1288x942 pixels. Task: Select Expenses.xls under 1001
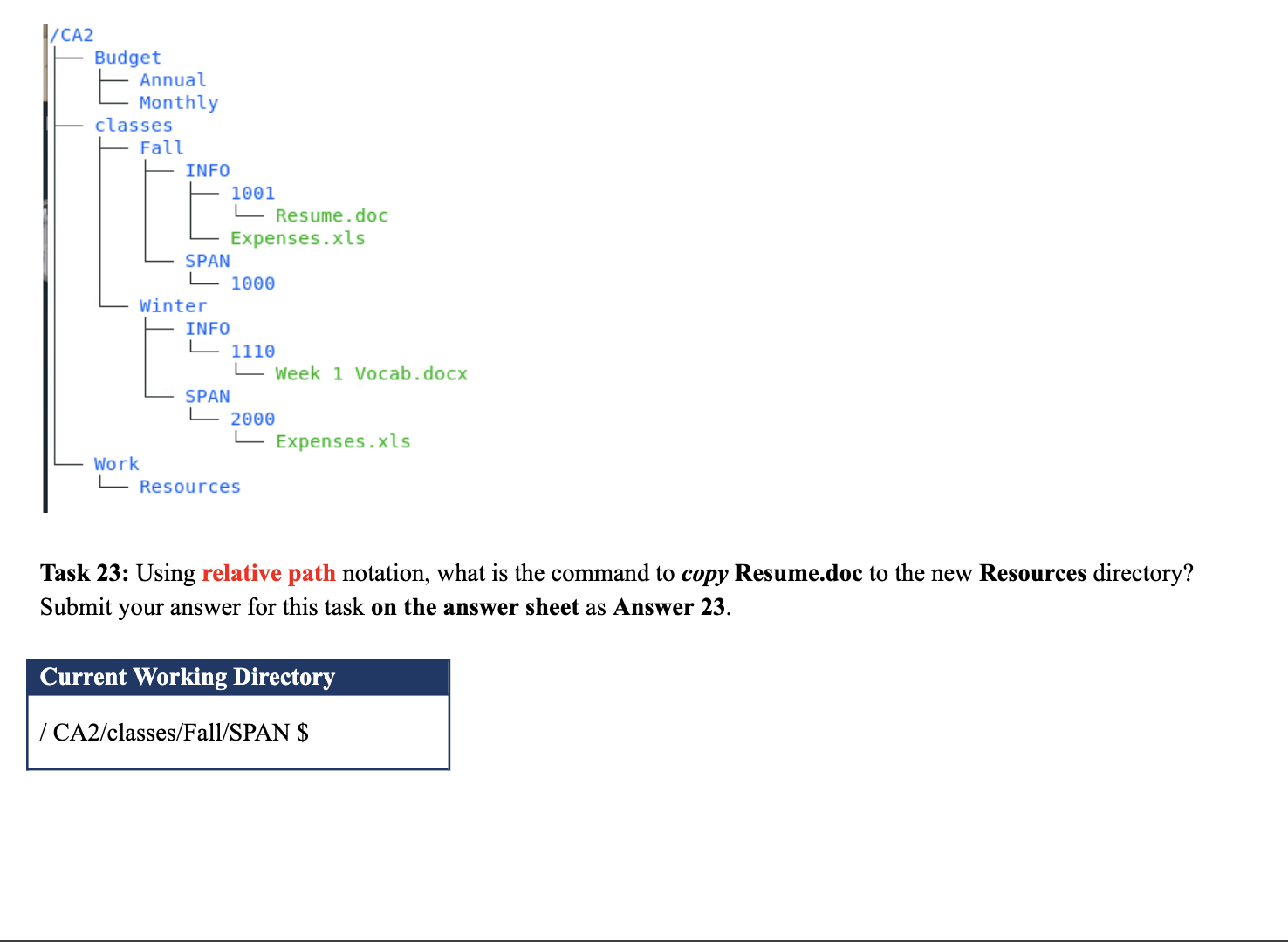[x=298, y=238]
